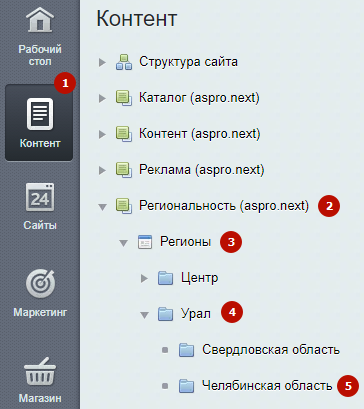Image resolution: width=364 pixels, height=409 pixels.
Task: Open Каталог (aspro.next) tree item text
Action: [x=199, y=98]
